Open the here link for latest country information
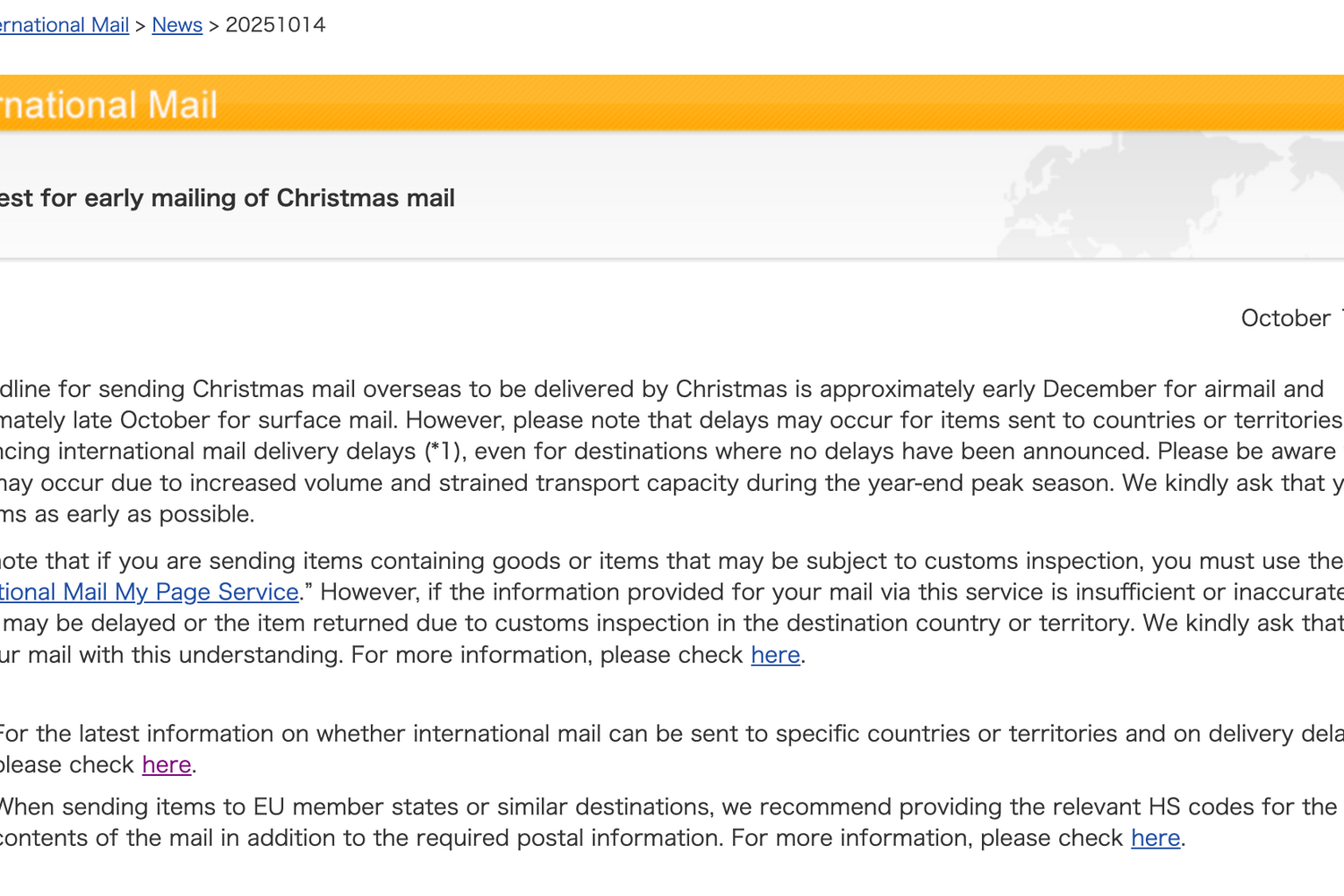The width and height of the screenshot is (1344, 896). [x=166, y=764]
